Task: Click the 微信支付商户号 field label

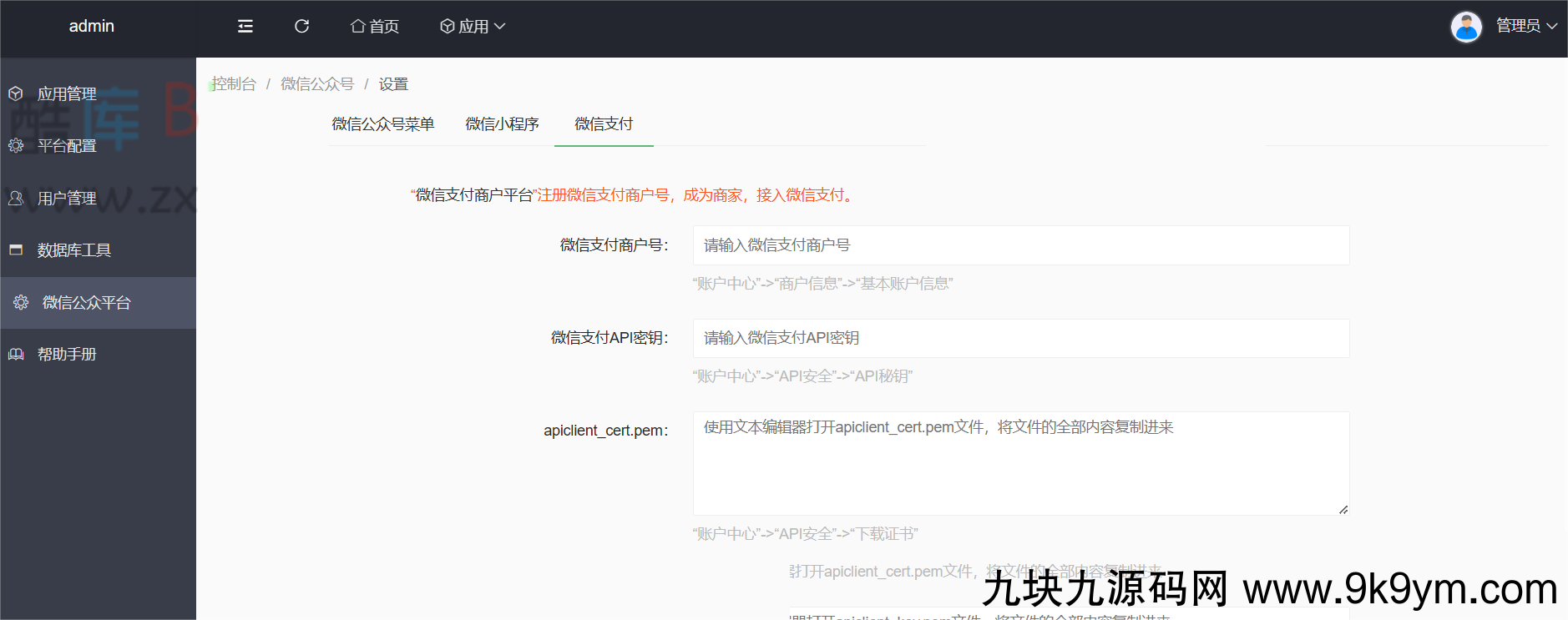Action: 614,245
